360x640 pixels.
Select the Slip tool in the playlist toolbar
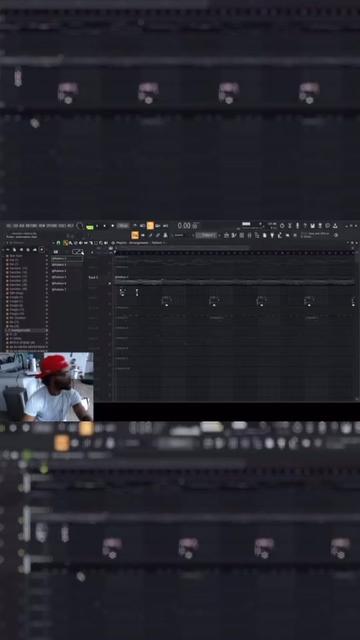tap(86, 242)
